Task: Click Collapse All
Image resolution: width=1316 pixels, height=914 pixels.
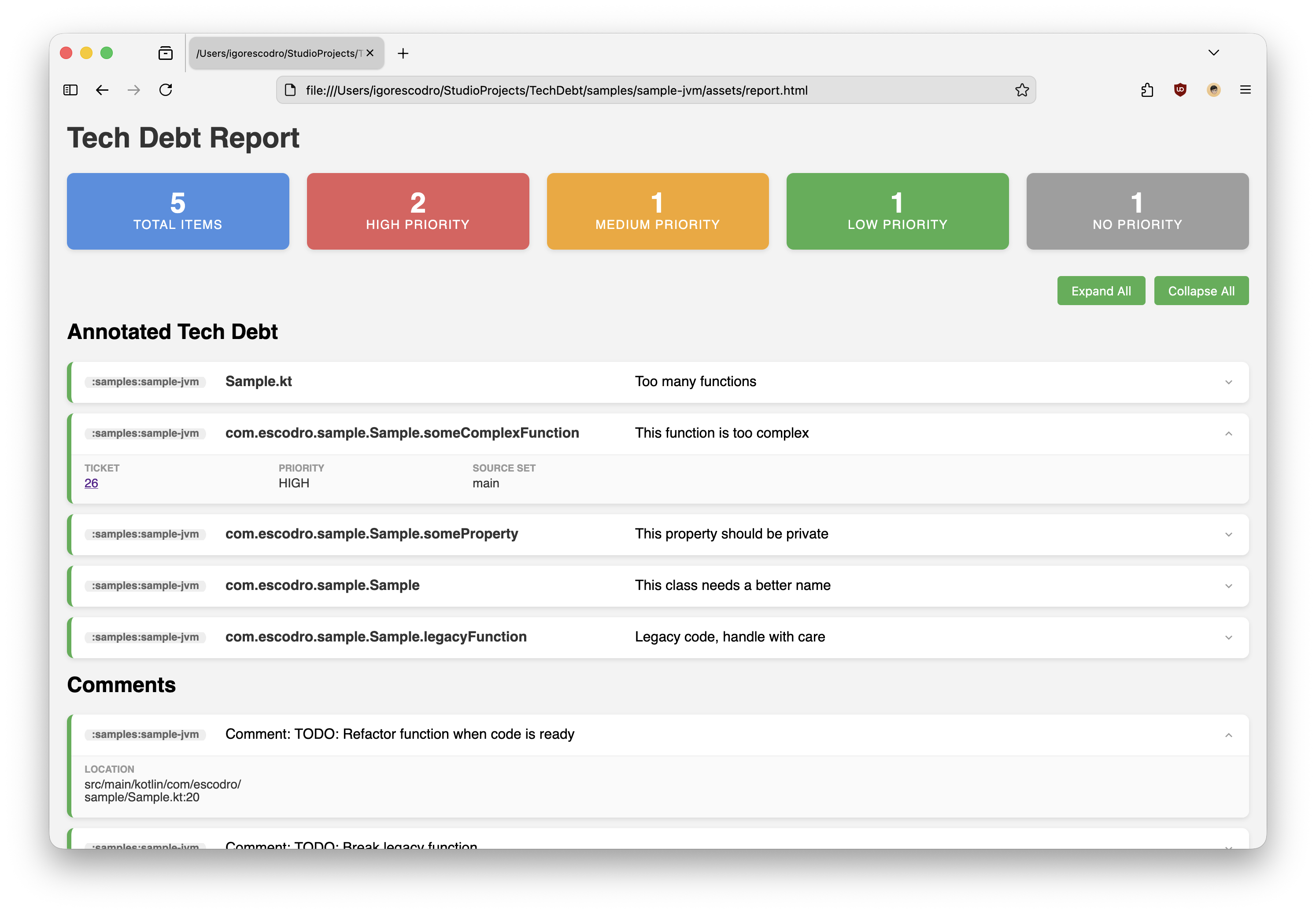Action: [1201, 290]
